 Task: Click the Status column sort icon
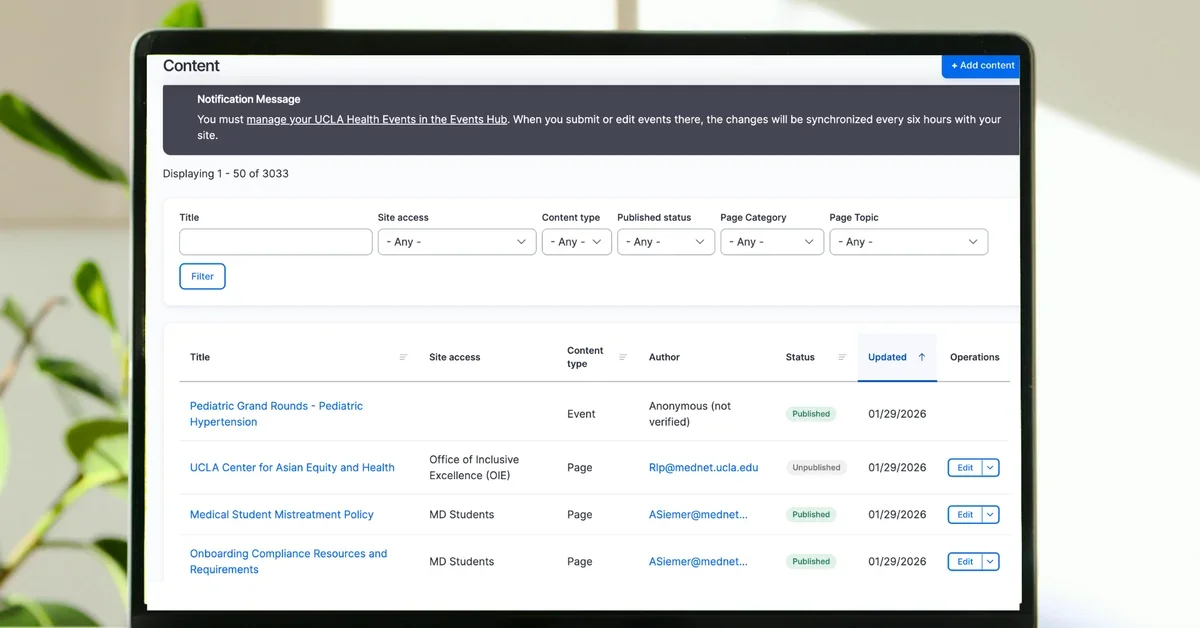(x=842, y=357)
